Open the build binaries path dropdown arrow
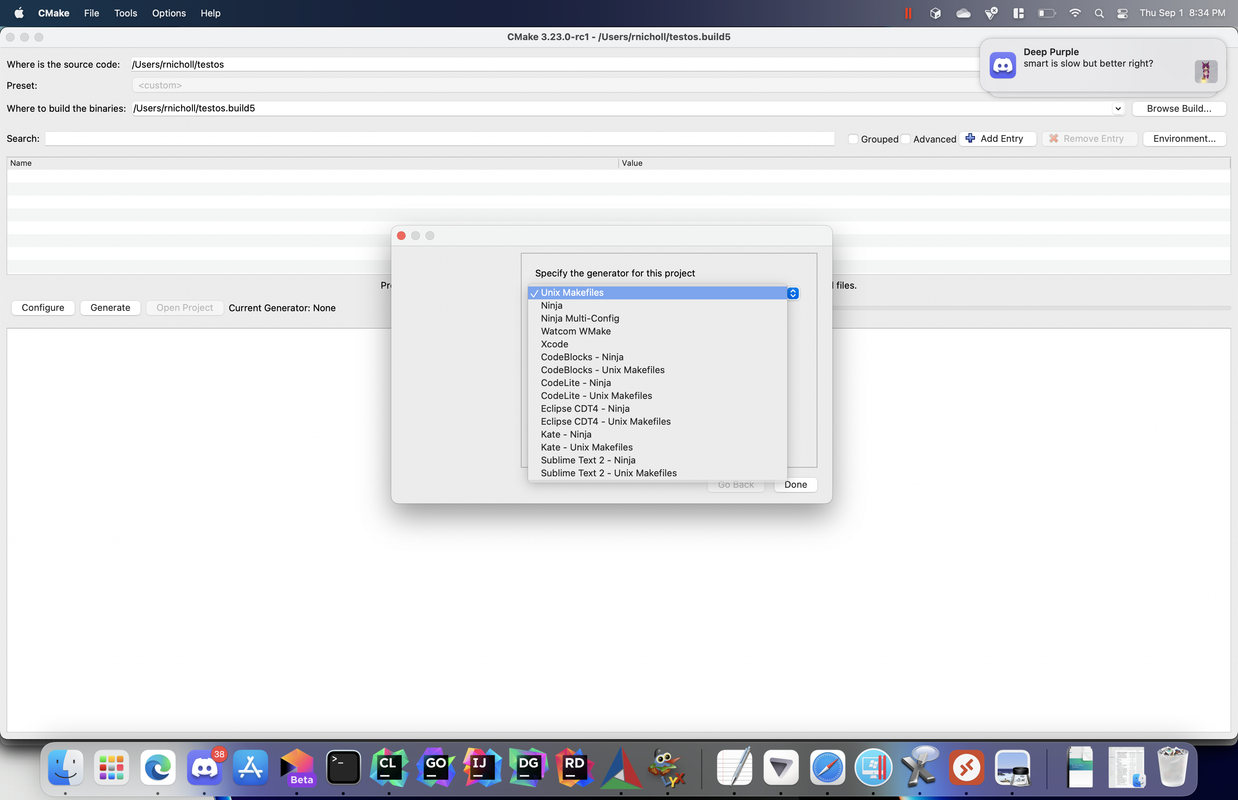 (1117, 108)
